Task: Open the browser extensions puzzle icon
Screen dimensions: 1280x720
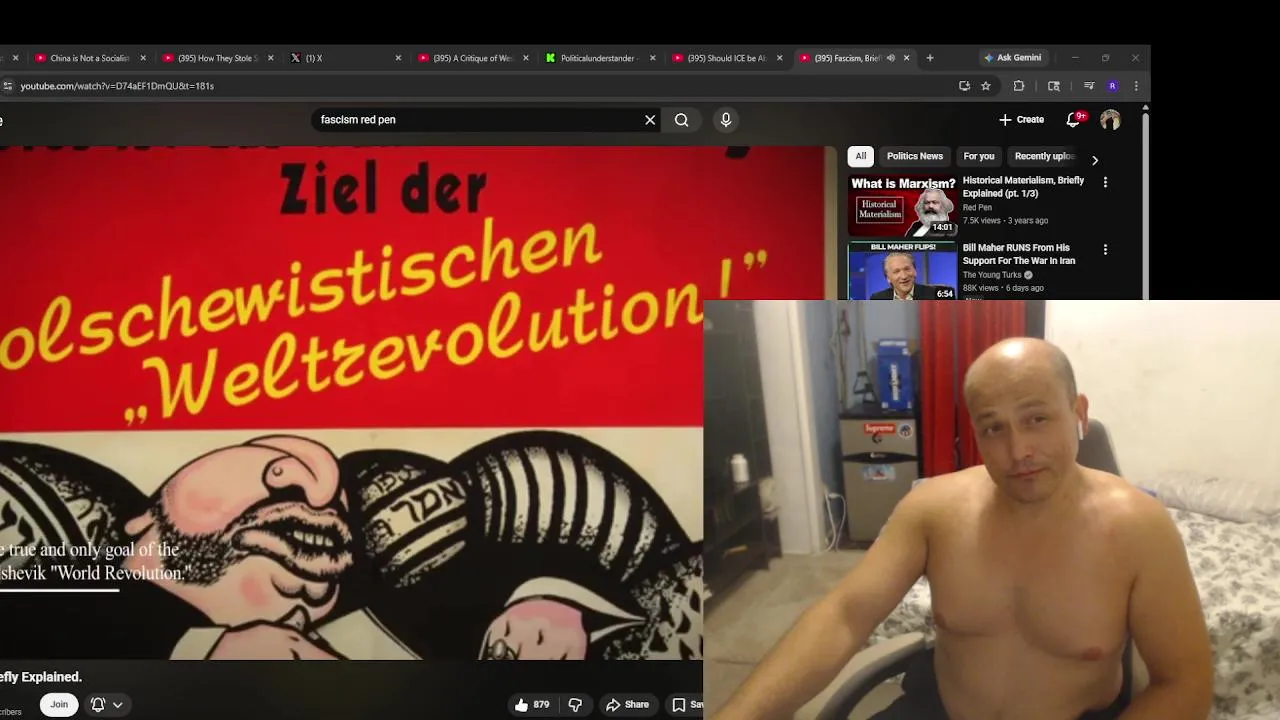Action: (1019, 86)
